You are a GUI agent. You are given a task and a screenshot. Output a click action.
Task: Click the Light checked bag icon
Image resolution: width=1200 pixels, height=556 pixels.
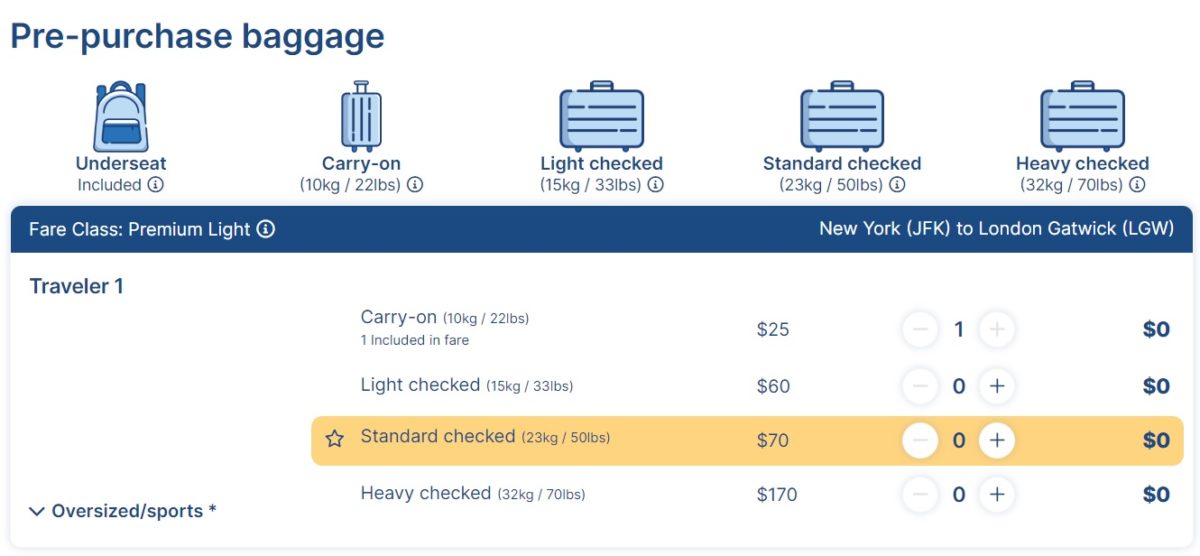(x=601, y=117)
